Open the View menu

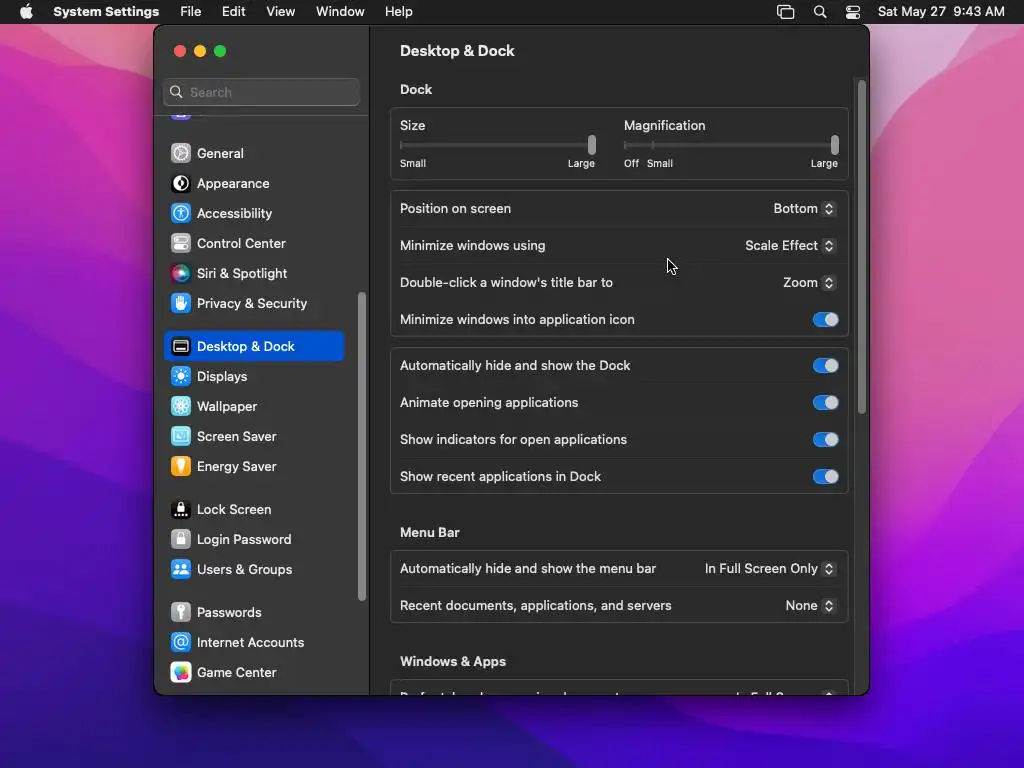tap(281, 12)
